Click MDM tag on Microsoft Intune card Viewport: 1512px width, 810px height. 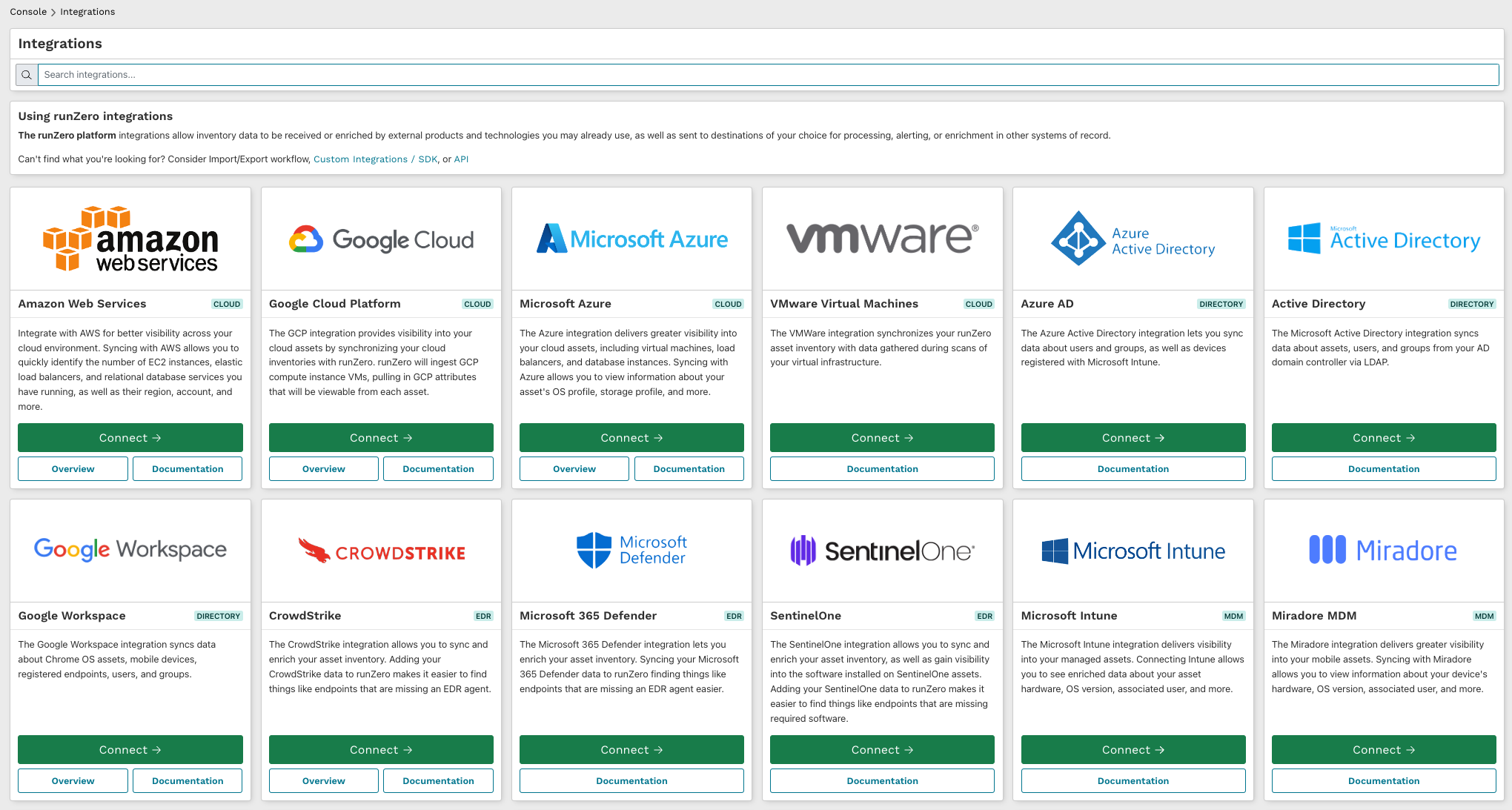(1234, 617)
